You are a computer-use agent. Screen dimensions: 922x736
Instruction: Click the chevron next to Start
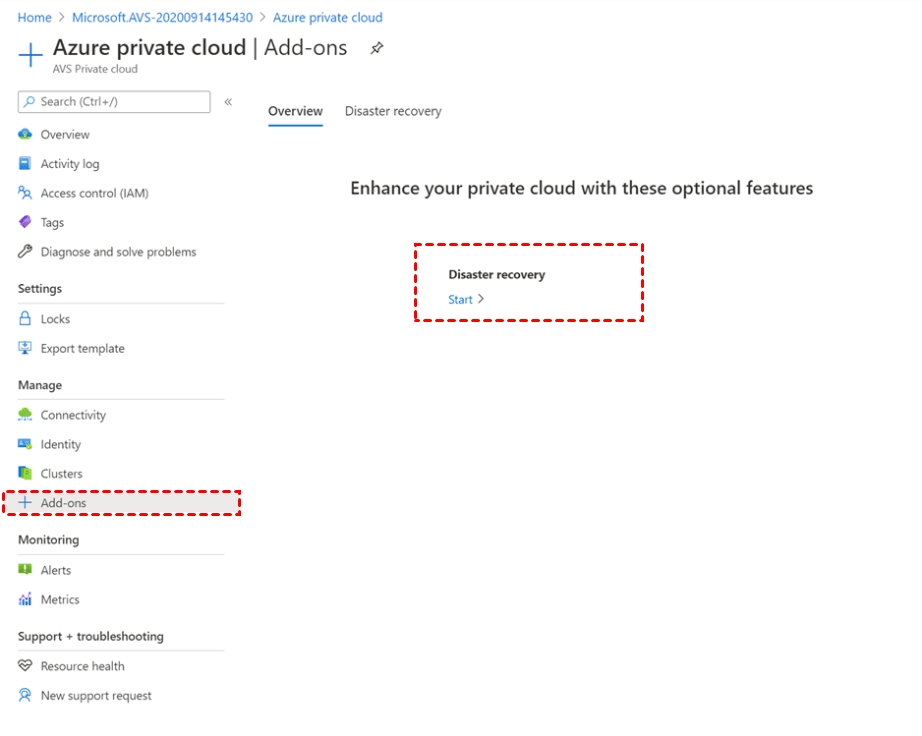(x=481, y=299)
